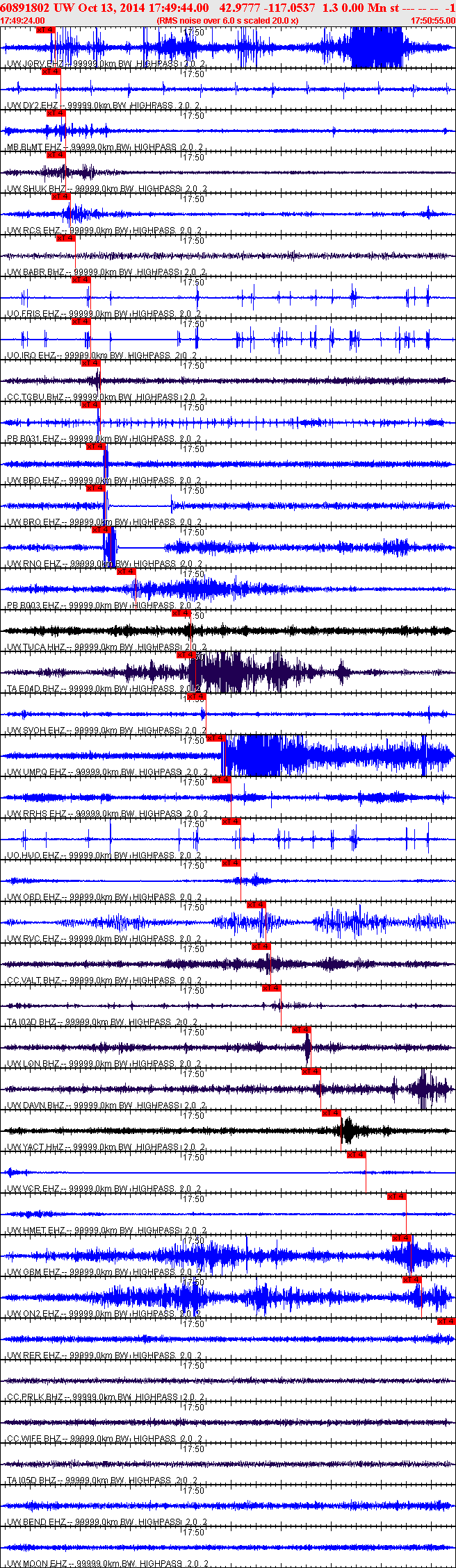Screen dimensions: 456x1568
Task: Click the red pick marker on UW.HMET trace
Action: [x=397, y=1196]
